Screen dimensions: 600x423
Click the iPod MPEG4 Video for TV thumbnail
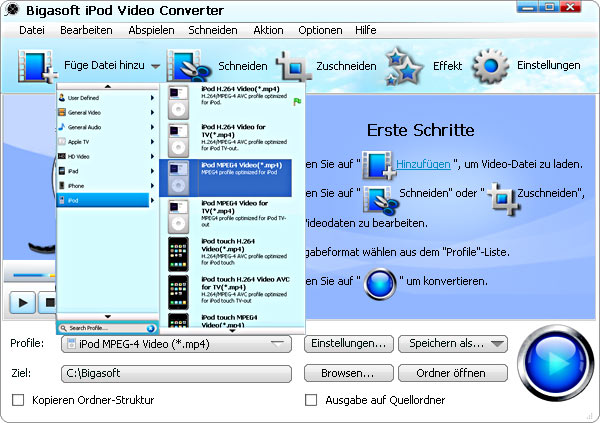click(178, 217)
